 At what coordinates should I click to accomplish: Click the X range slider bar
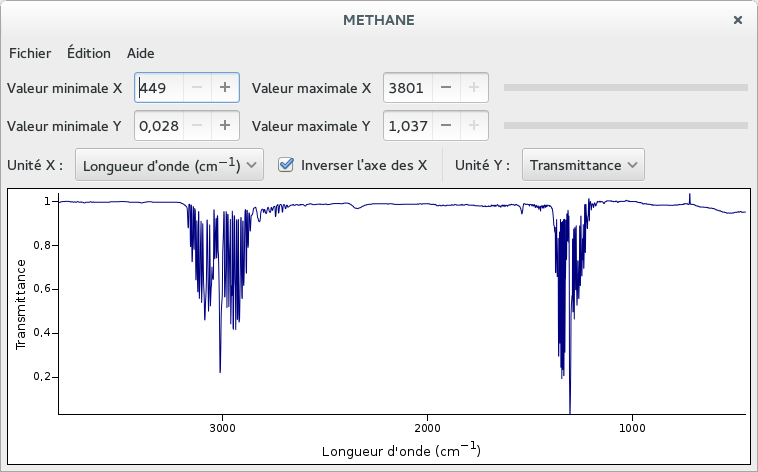click(x=625, y=88)
